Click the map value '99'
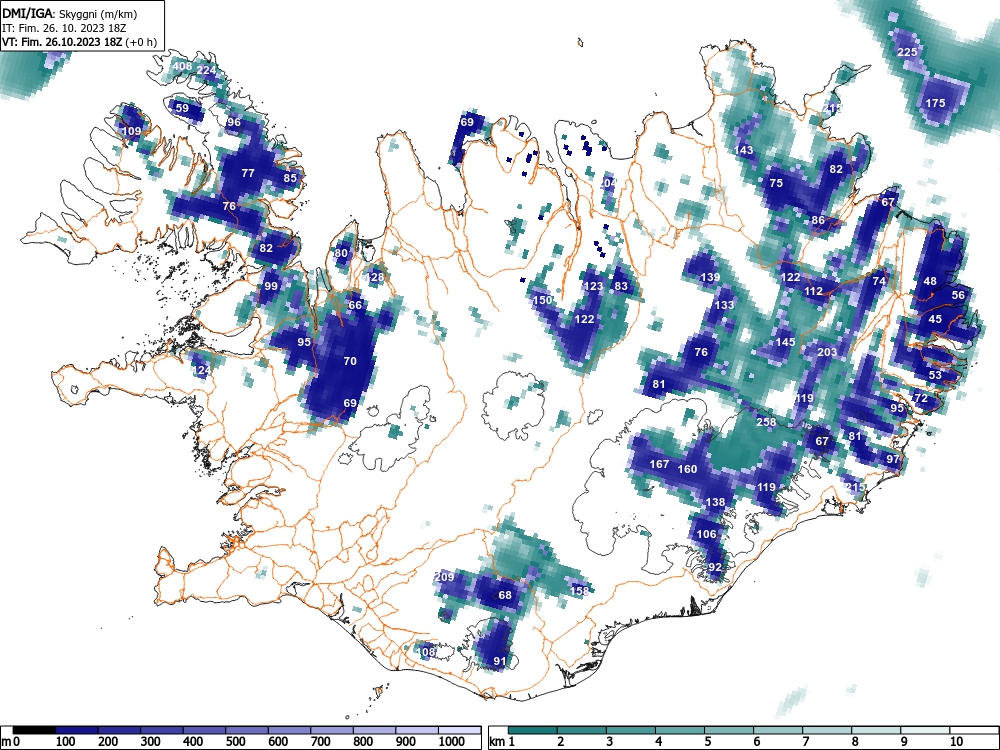1000x750 pixels. (271, 286)
